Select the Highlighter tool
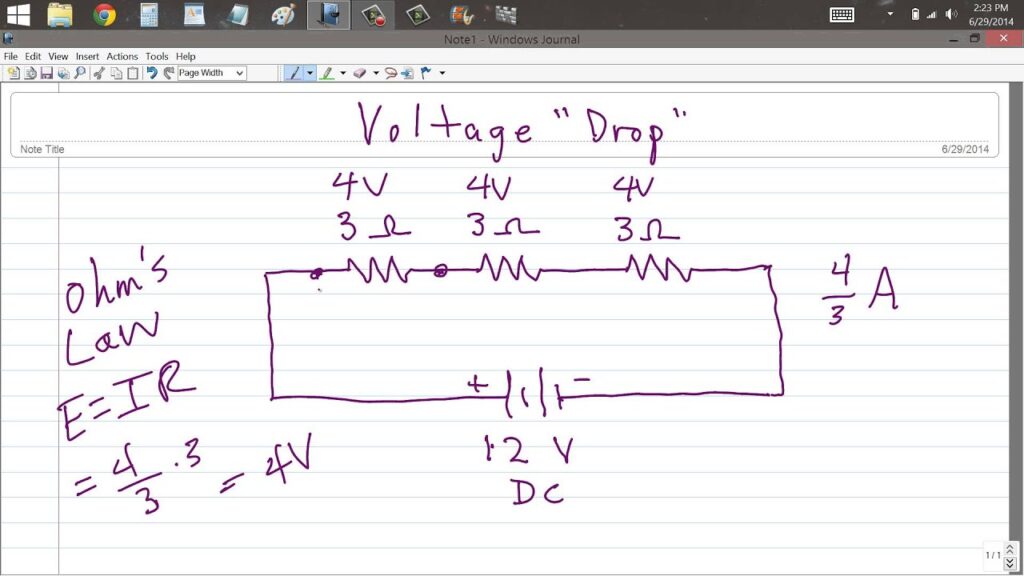The height and width of the screenshot is (576, 1024). coord(331,72)
